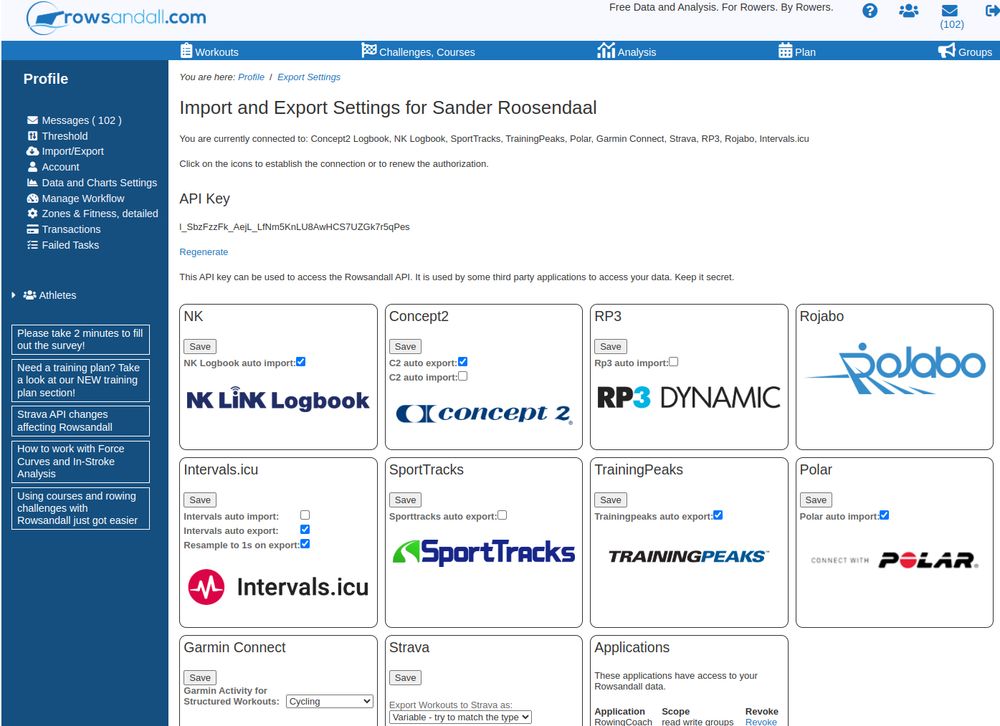Save Garmin Connect settings
1000x726 pixels.
pyautogui.click(x=200, y=678)
